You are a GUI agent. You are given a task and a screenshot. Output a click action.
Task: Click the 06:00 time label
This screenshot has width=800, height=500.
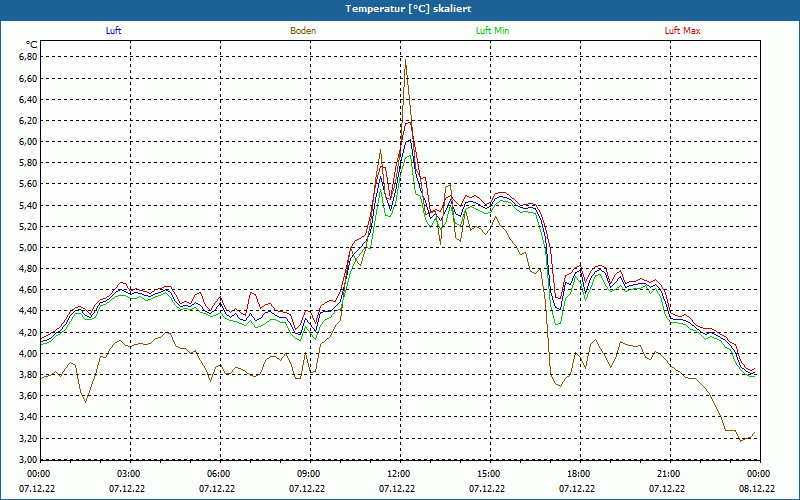220,474
